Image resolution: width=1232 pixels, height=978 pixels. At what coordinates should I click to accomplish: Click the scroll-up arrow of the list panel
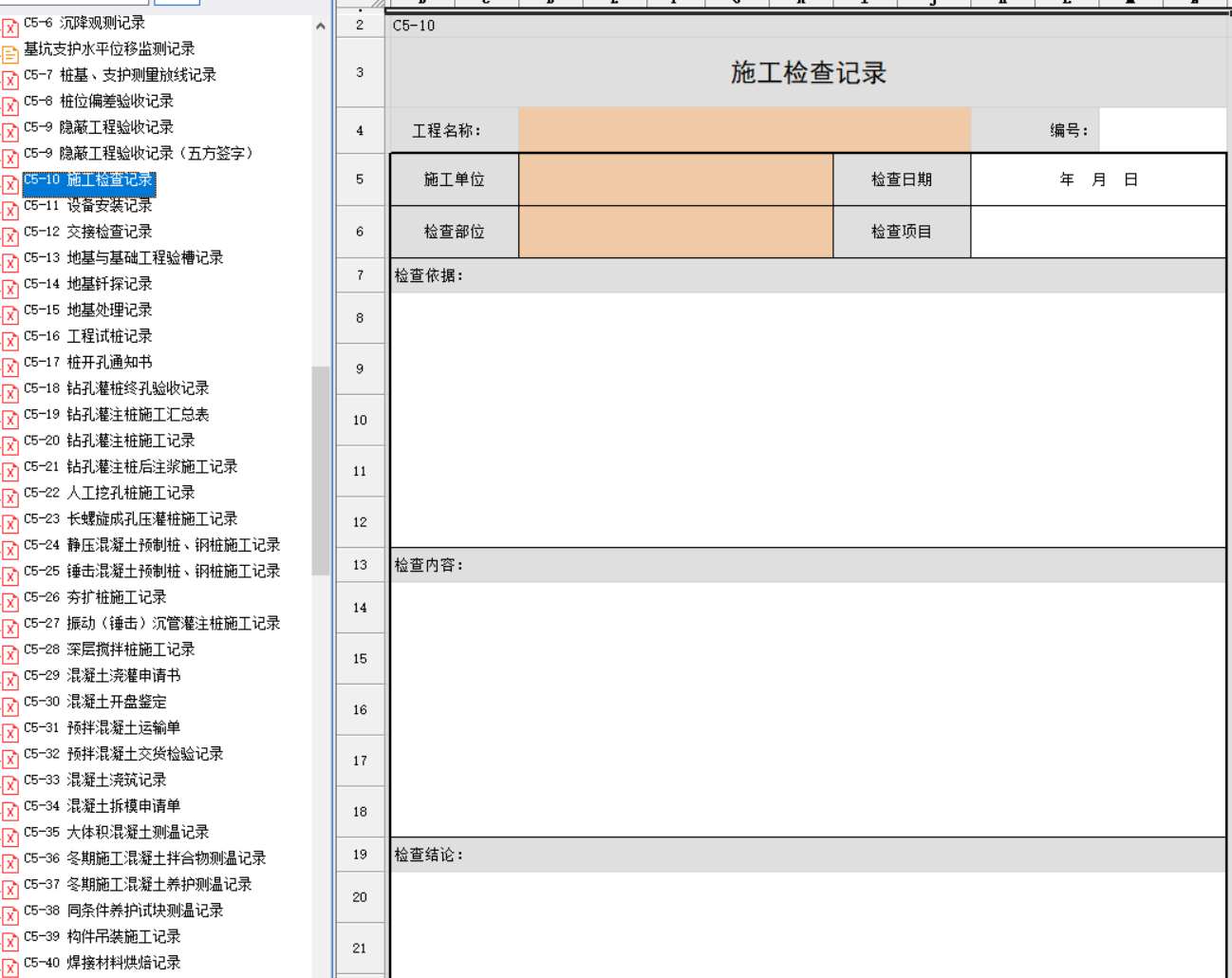click(320, 27)
